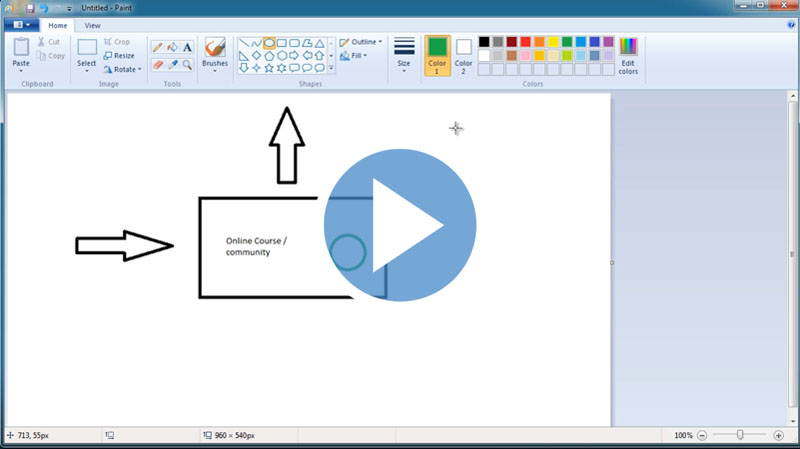This screenshot has width=800, height=449.
Task: Click the Resize button
Action: point(119,56)
